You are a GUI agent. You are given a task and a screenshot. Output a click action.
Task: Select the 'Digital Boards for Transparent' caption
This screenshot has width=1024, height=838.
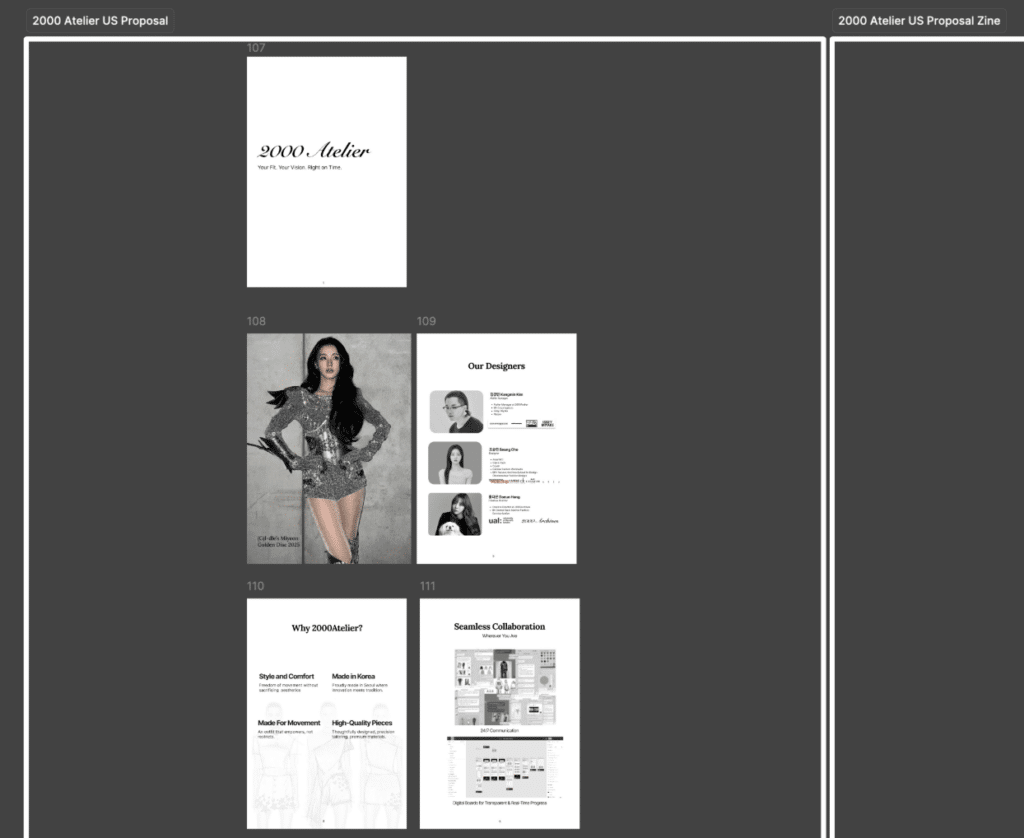click(500, 803)
